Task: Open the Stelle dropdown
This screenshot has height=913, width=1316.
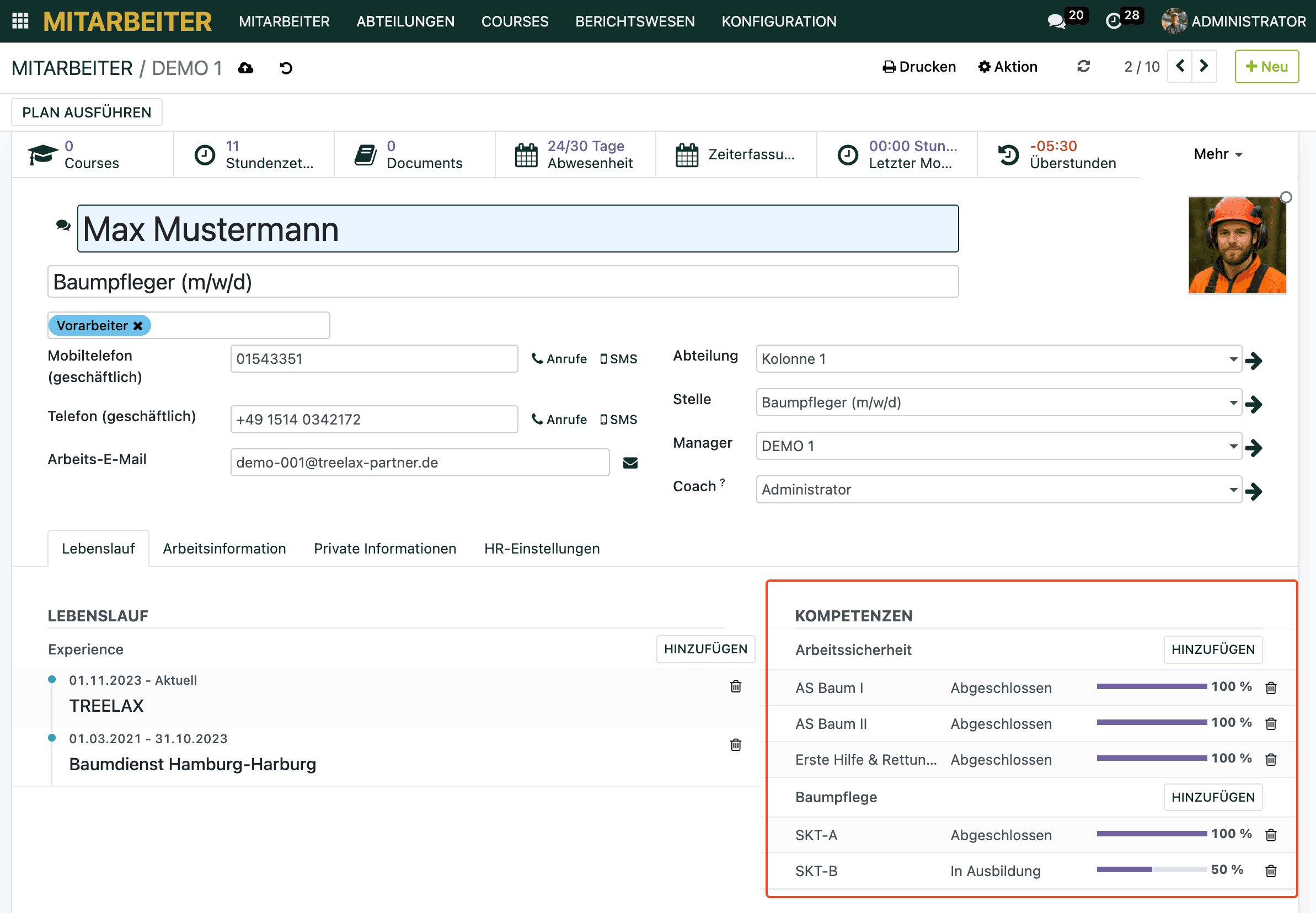Action: pos(1233,402)
